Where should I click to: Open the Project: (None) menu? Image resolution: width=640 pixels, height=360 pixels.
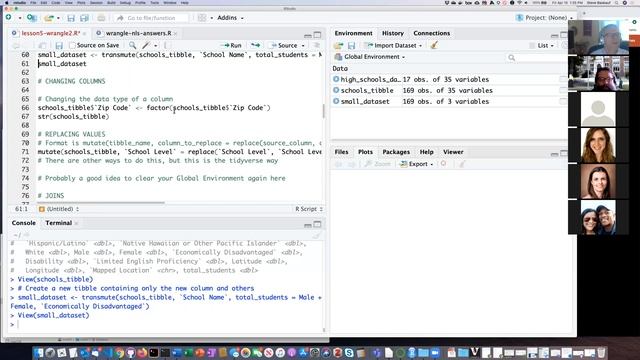pos(544,18)
